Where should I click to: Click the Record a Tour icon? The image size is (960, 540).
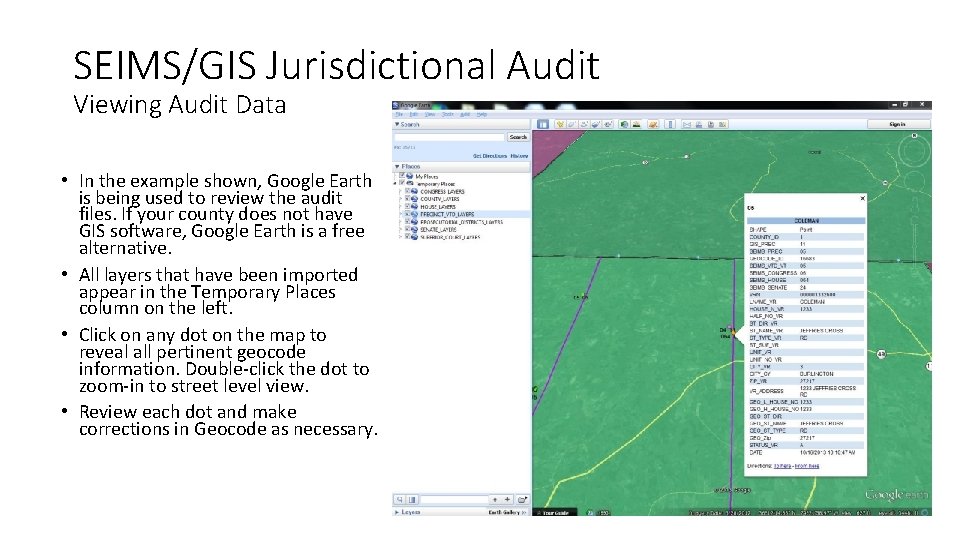[608, 124]
